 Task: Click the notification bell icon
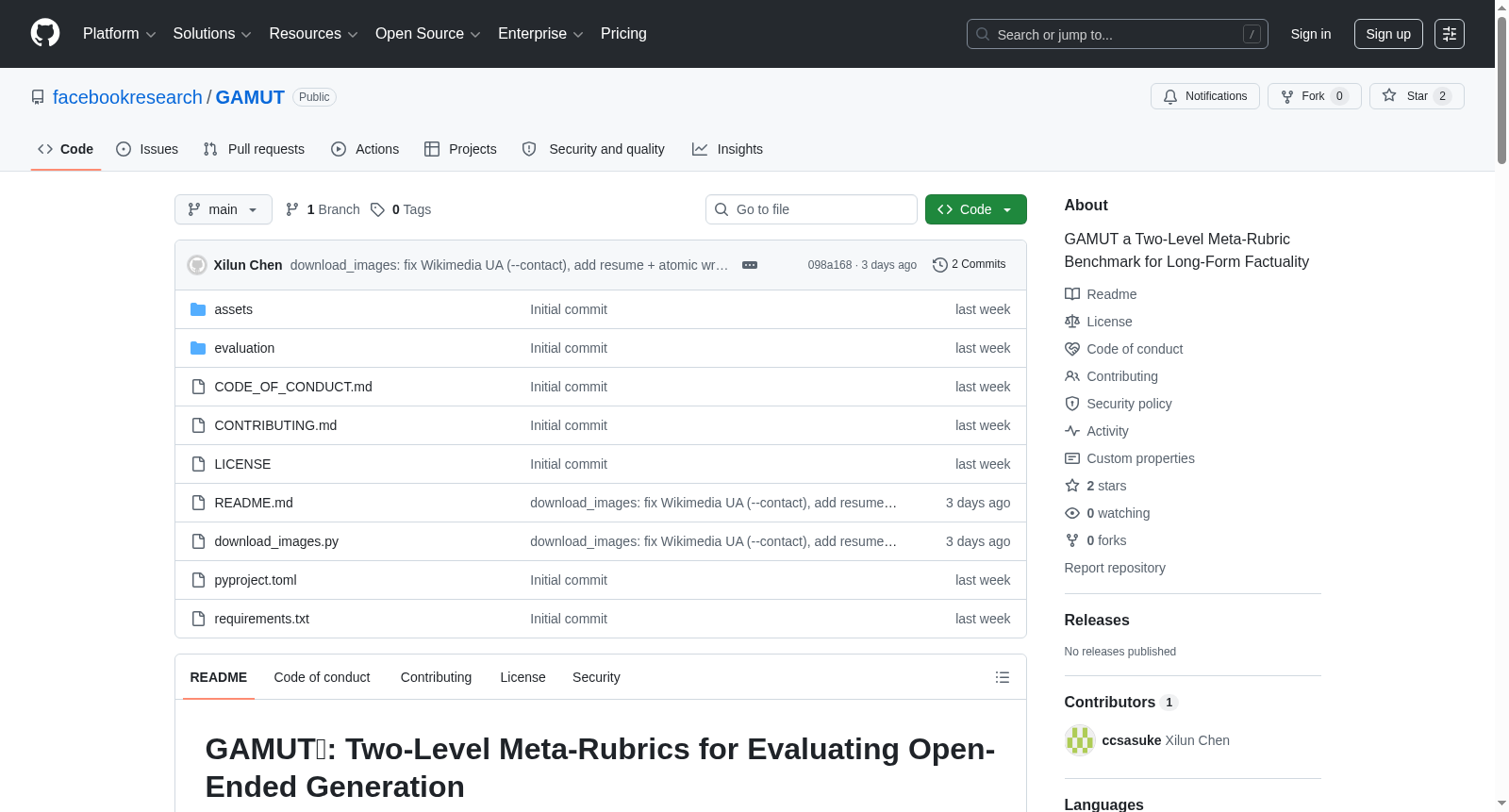[1170, 96]
